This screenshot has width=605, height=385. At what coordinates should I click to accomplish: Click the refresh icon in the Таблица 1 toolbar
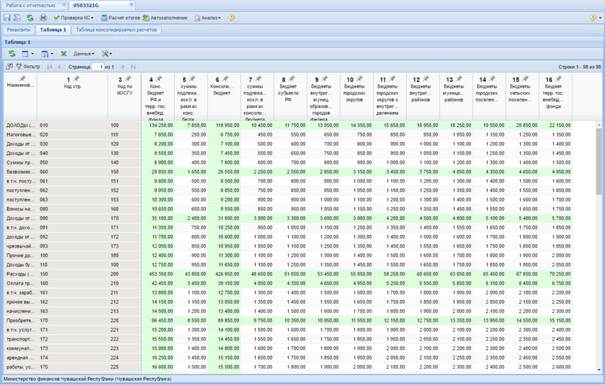pos(12,54)
